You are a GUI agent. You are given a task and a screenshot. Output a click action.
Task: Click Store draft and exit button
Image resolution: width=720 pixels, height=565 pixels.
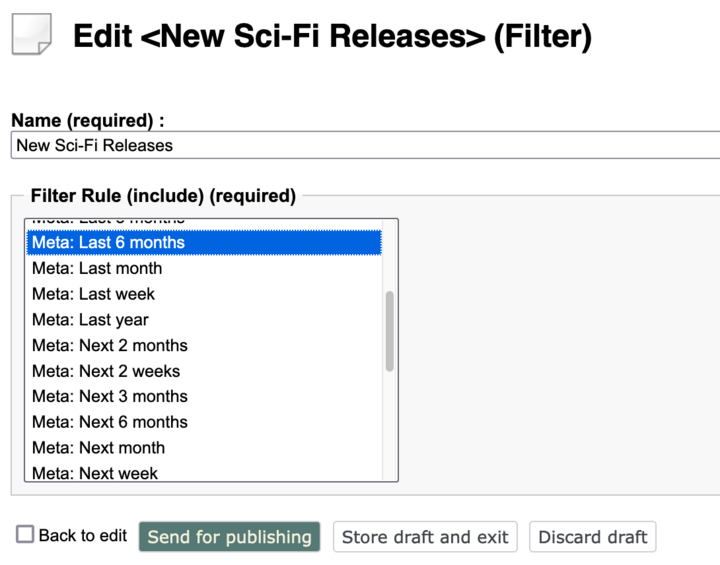coord(425,537)
